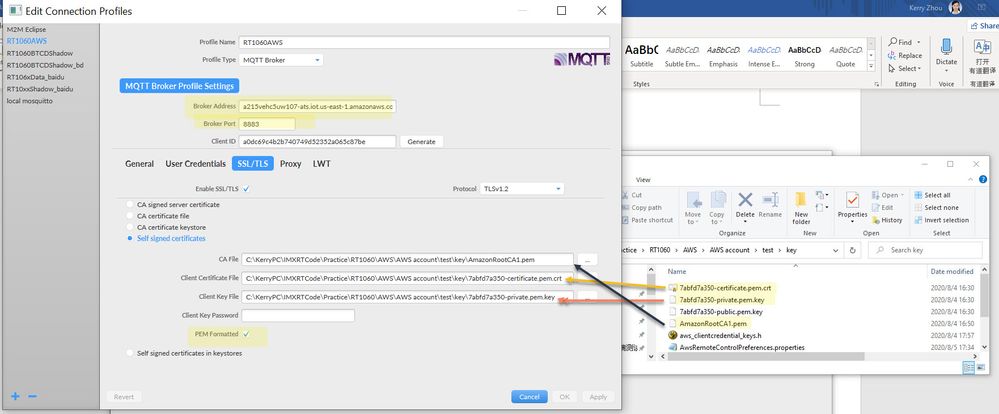Open the File Explorer Open button dropdown

pyautogui.click(x=888, y=195)
